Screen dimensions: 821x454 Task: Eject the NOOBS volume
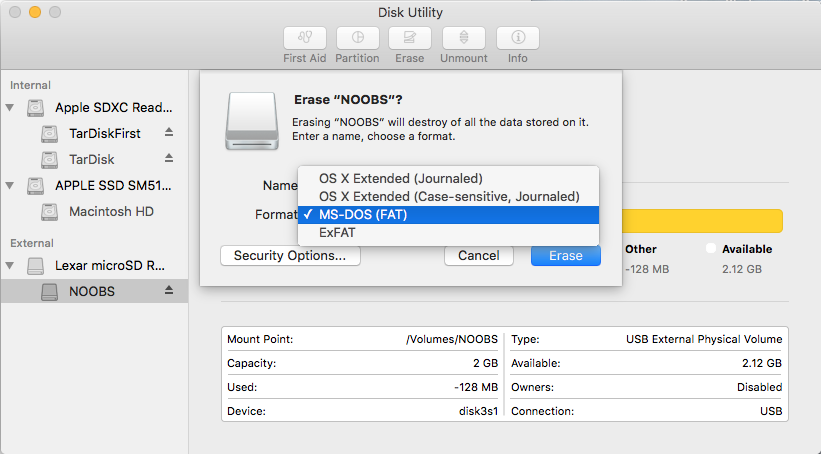[x=169, y=290]
